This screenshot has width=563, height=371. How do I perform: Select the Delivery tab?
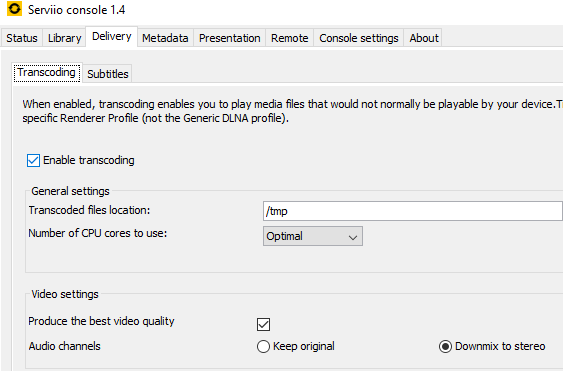point(112,36)
